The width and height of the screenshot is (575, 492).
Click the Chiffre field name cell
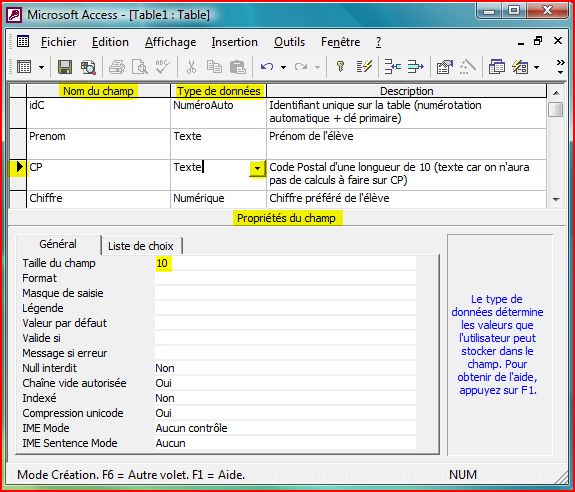[98, 199]
